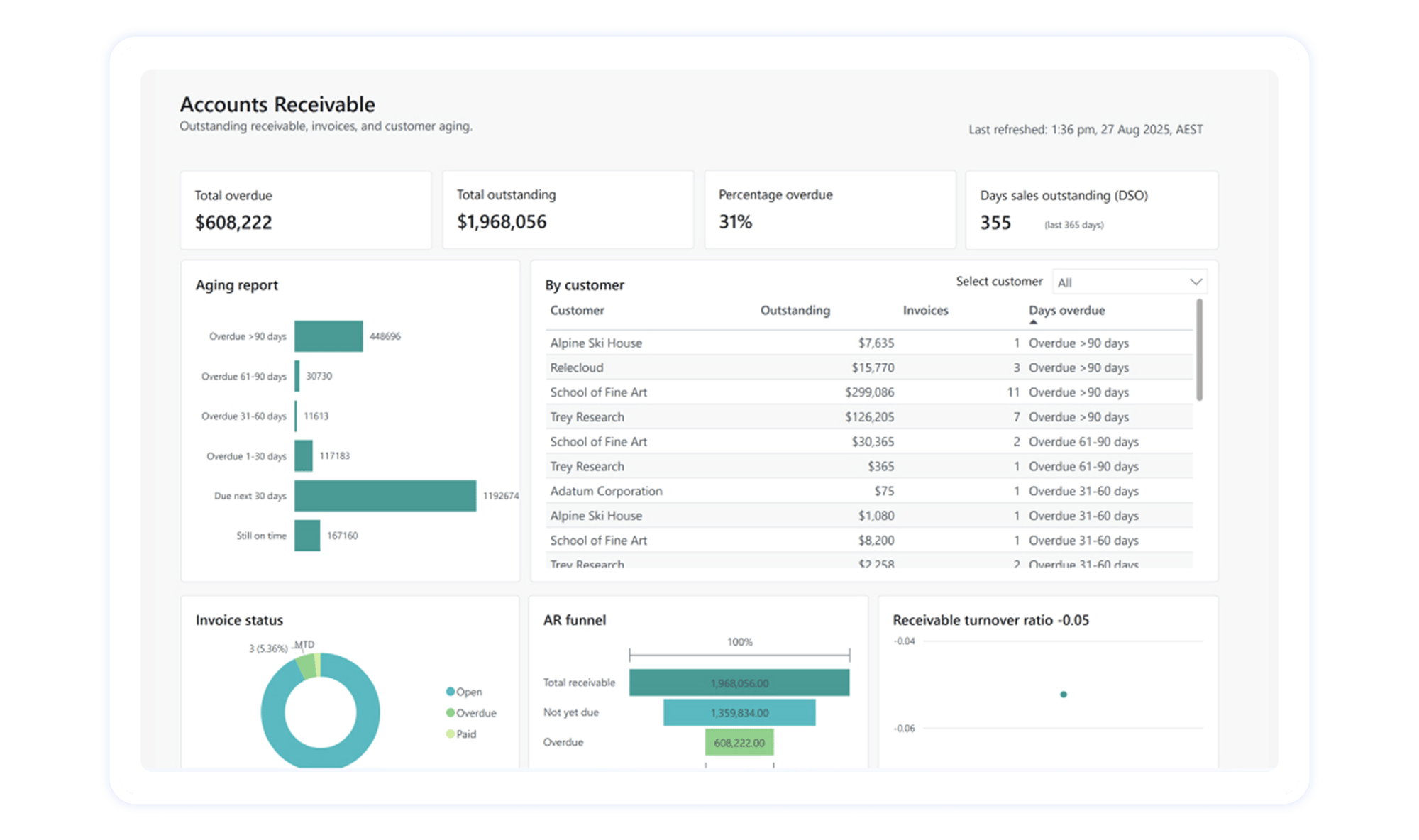
Task: Click the Overdue segment in the AR funnel
Action: coord(740,741)
